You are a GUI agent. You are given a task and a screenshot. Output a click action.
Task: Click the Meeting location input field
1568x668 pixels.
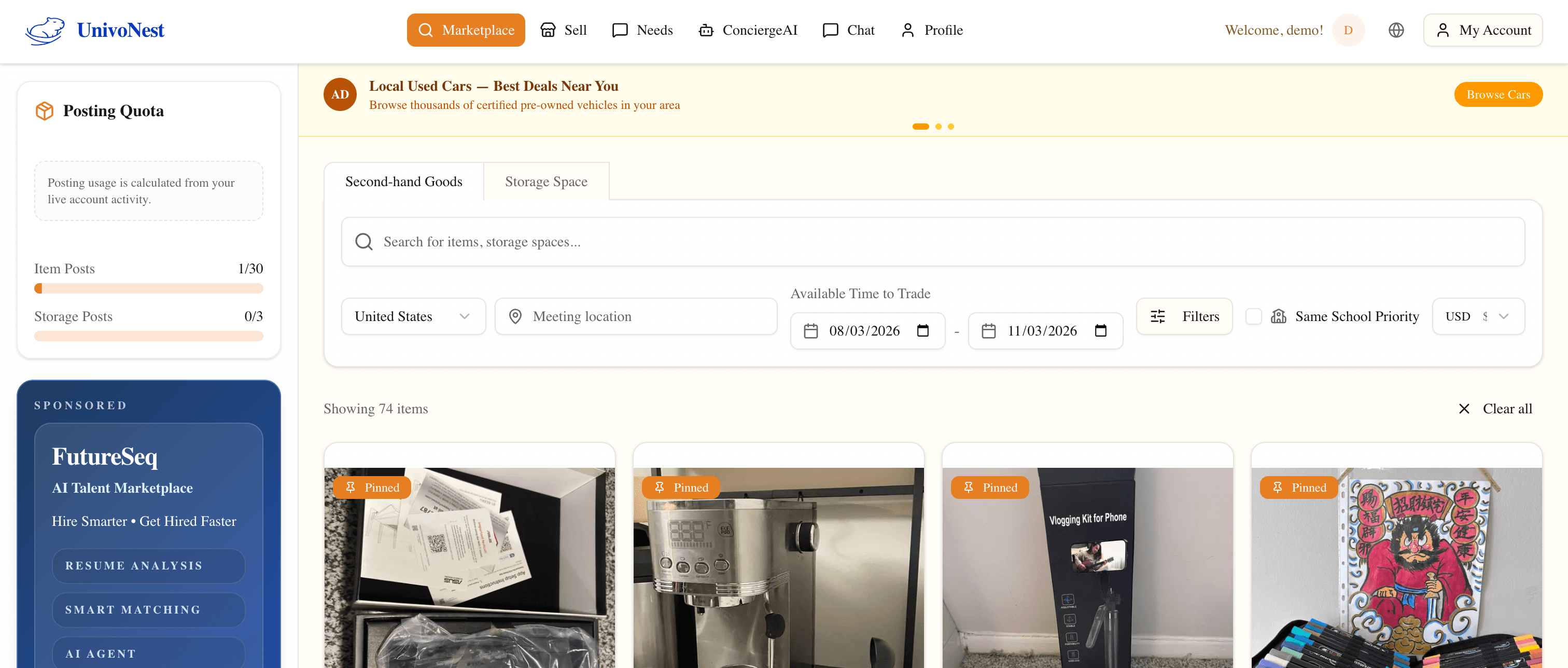click(x=636, y=316)
